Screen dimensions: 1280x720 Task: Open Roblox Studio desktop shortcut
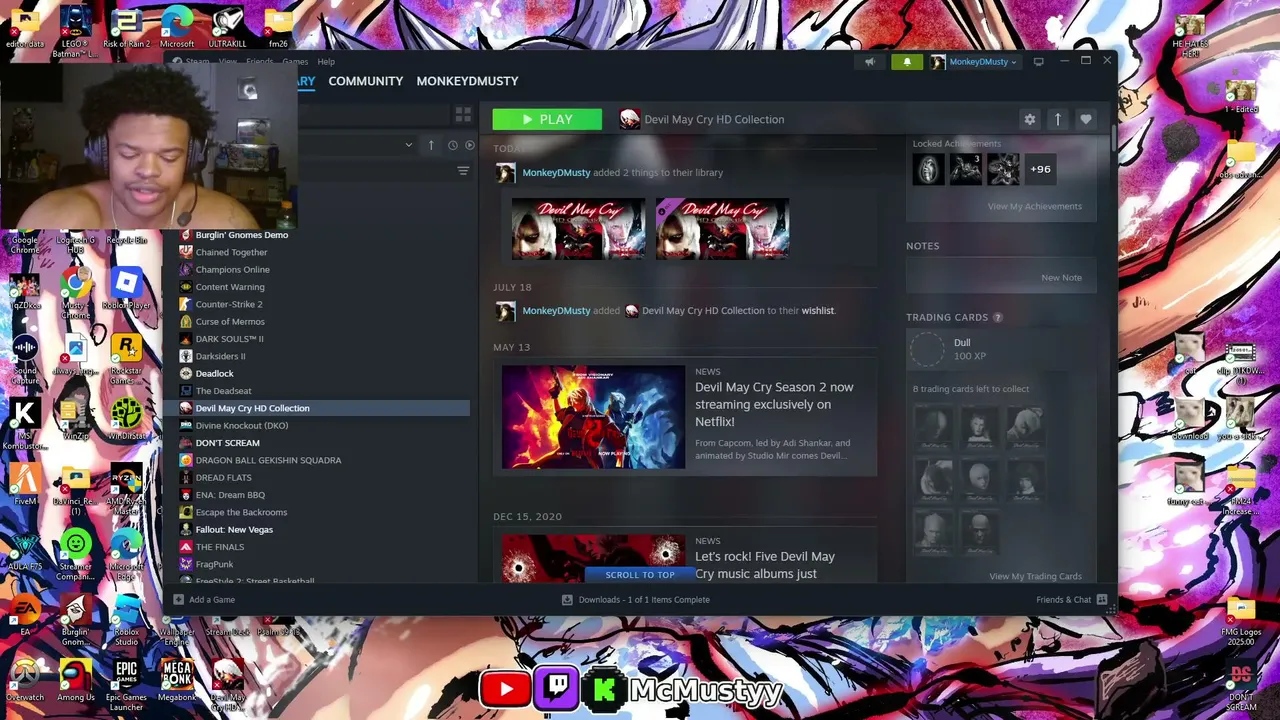[126, 619]
